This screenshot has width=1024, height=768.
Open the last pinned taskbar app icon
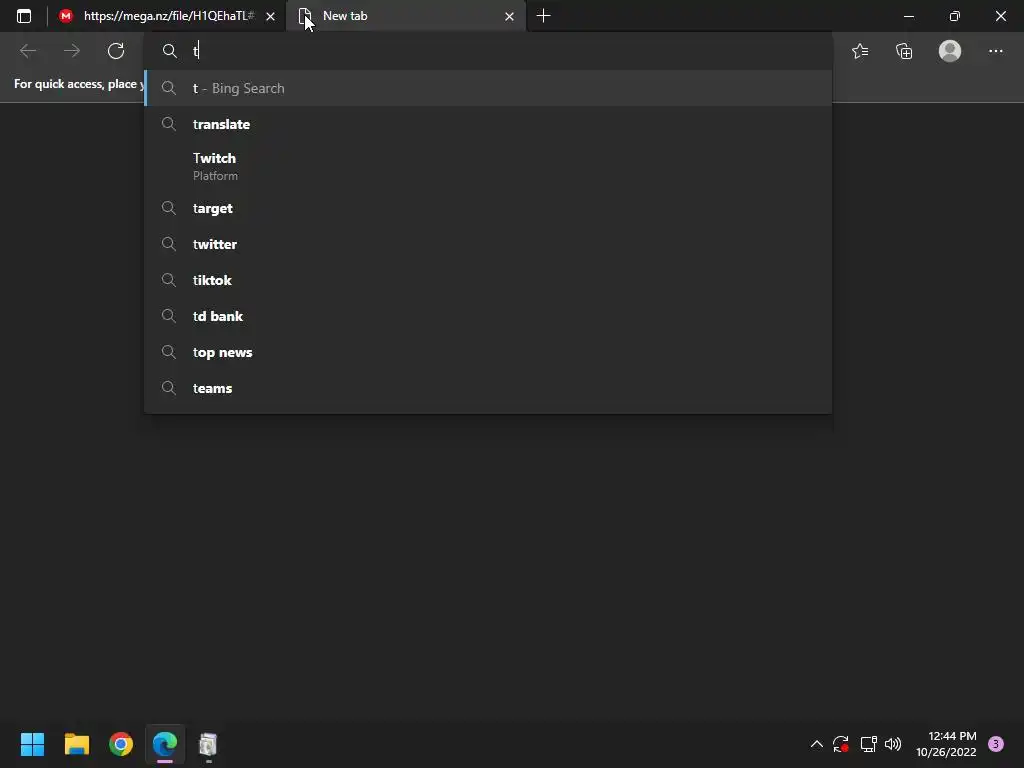[208, 744]
